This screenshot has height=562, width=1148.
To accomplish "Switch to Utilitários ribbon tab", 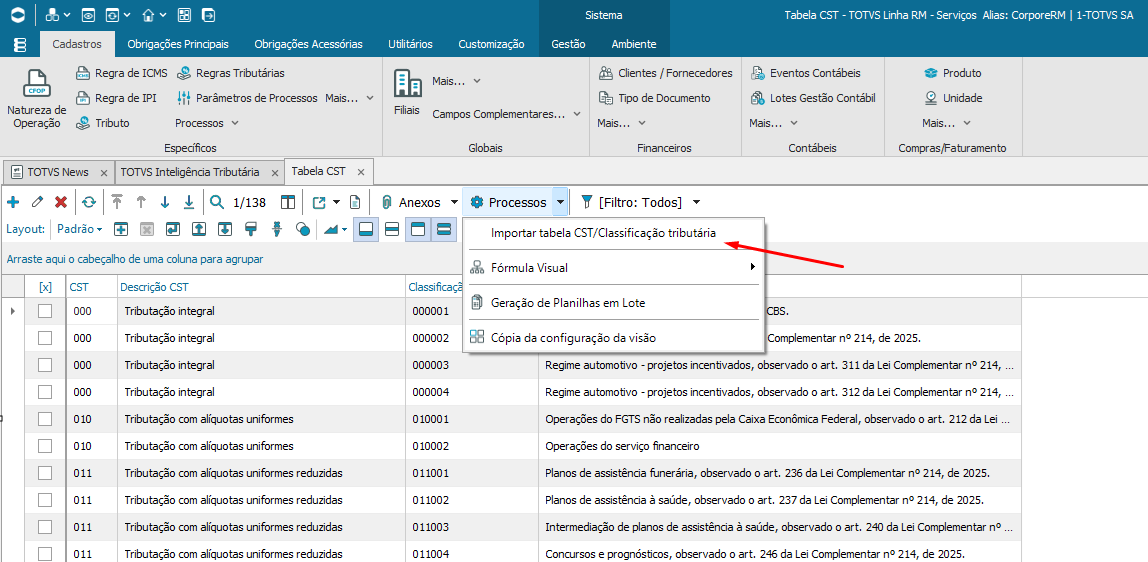I will [x=410, y=44].
